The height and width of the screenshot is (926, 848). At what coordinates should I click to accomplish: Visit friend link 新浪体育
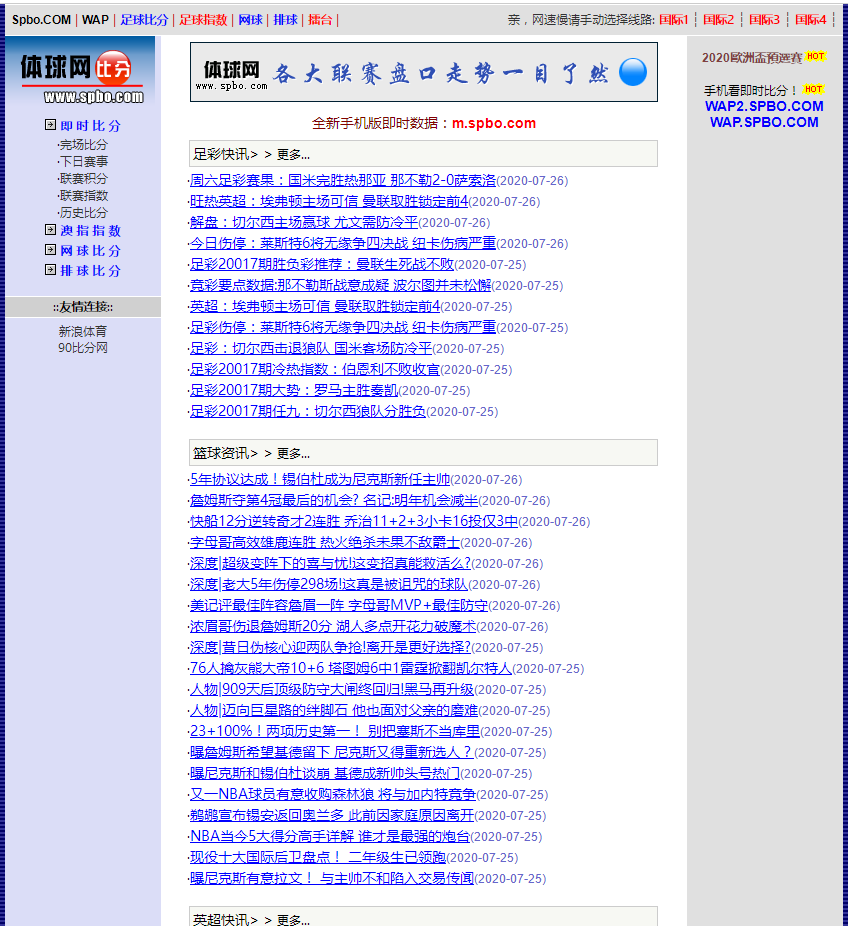pyautogui.click(x=83, y=331)
